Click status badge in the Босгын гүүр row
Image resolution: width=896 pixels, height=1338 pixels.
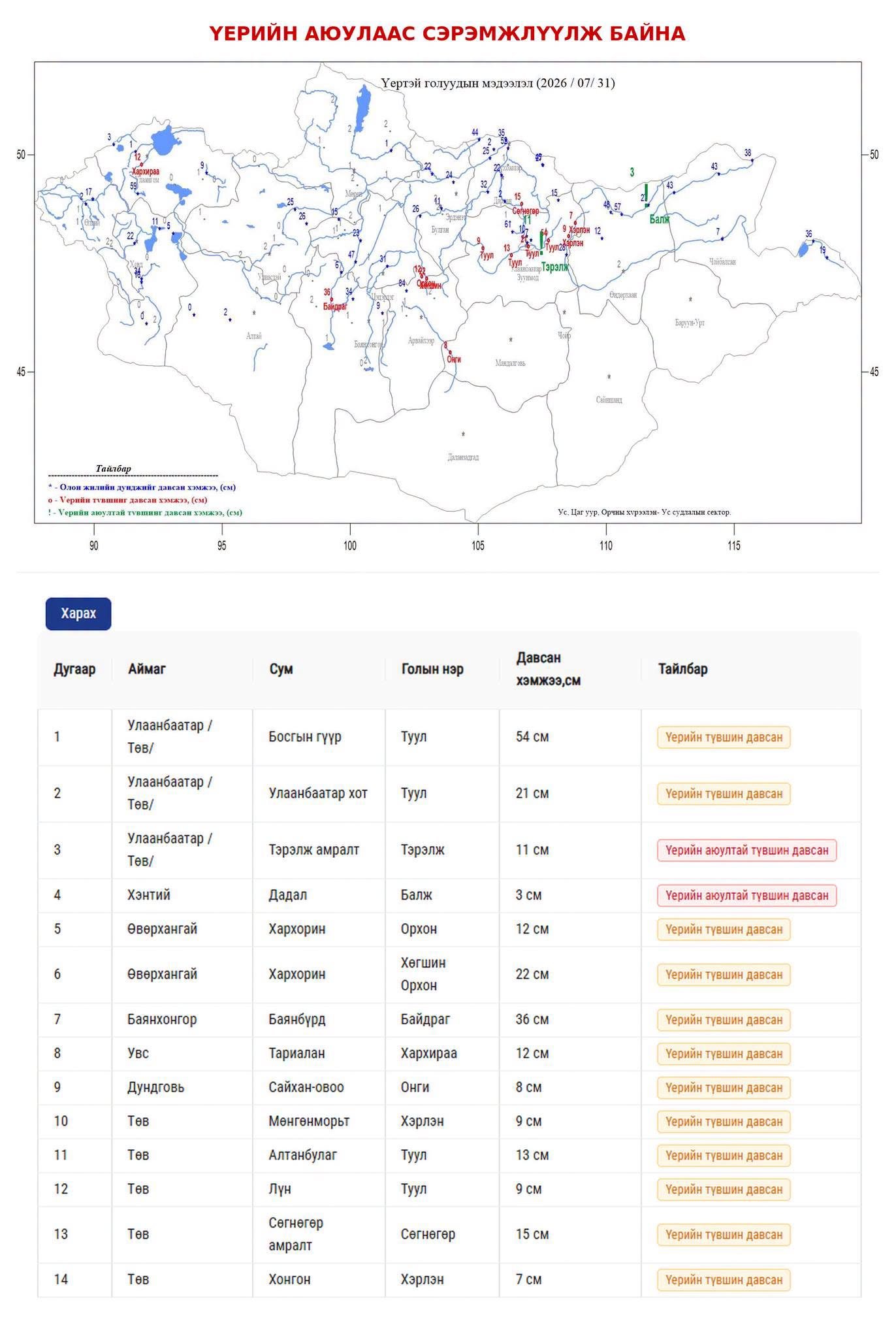coord(724,738)
